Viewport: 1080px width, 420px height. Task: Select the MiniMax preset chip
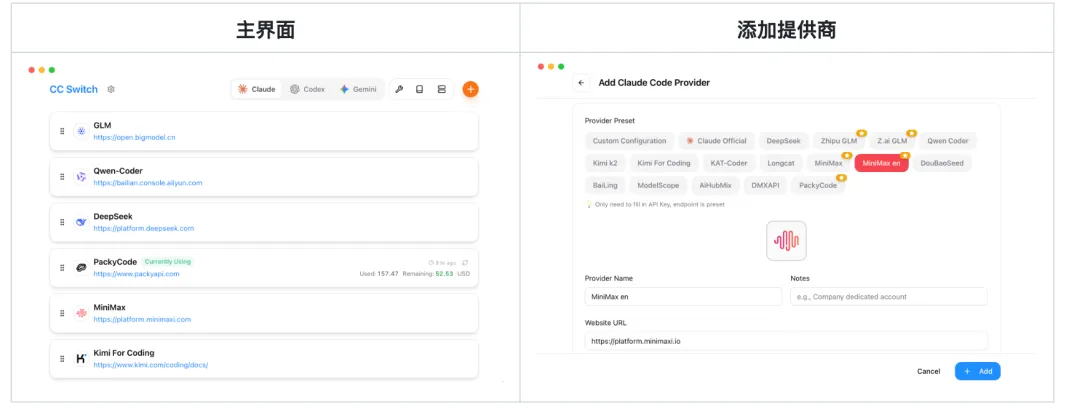coord(829,164)
